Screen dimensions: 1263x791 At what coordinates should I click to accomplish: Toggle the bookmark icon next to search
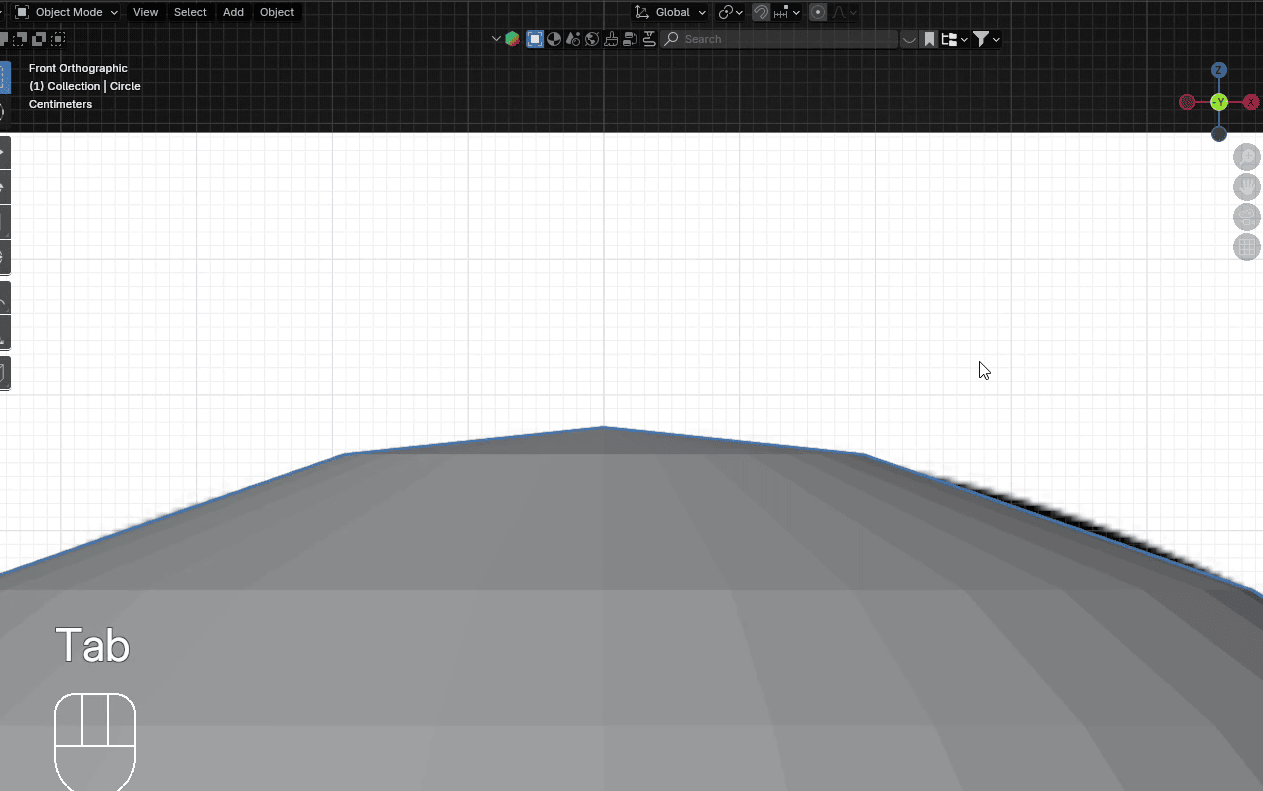tap(929, 39)
